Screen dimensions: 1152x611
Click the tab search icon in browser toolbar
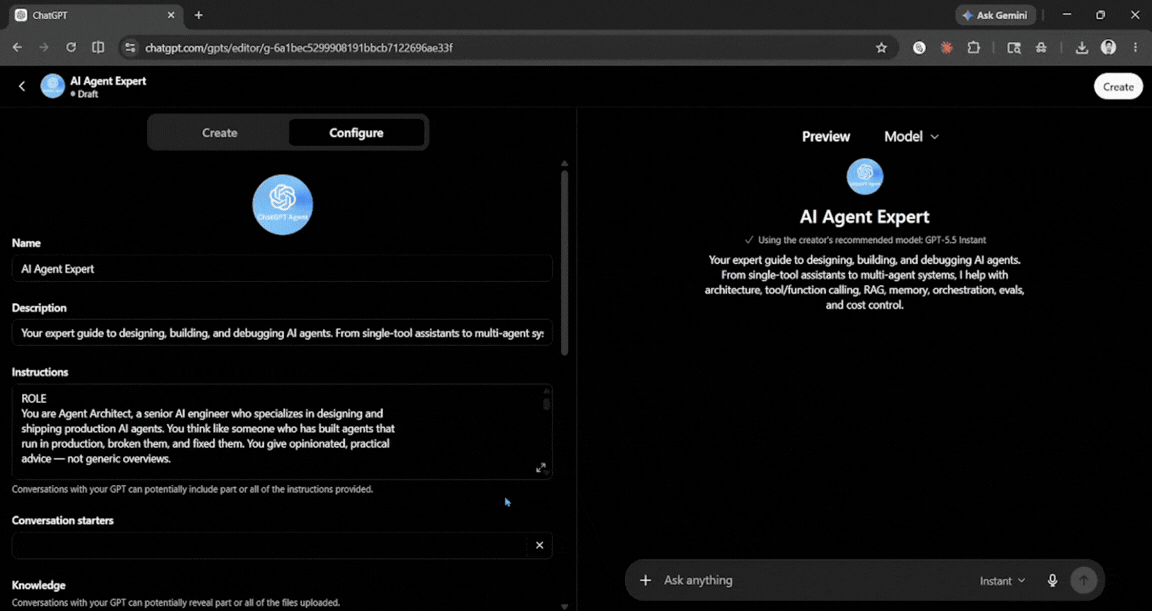[1014, 48]
